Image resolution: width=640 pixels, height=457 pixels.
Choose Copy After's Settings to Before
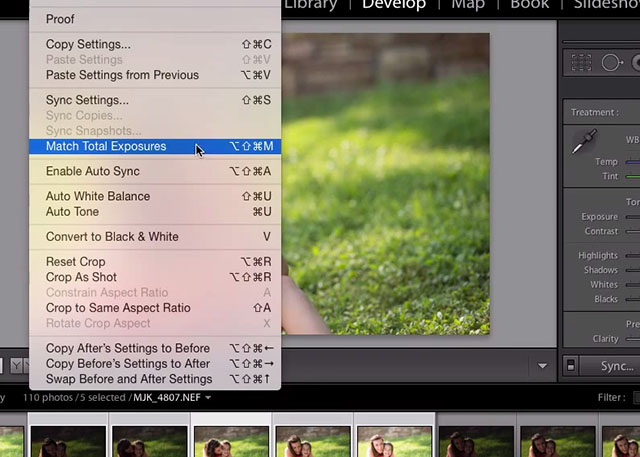(155, 348)
